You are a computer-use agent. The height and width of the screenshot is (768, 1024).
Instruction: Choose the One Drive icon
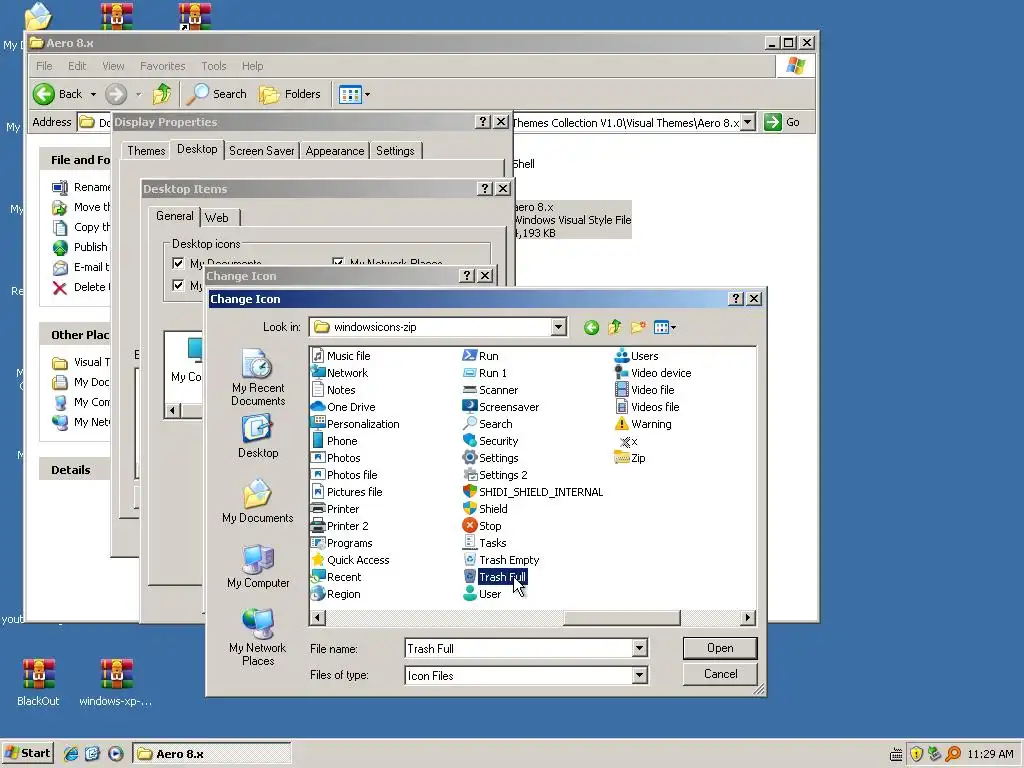tap(344, 407)
